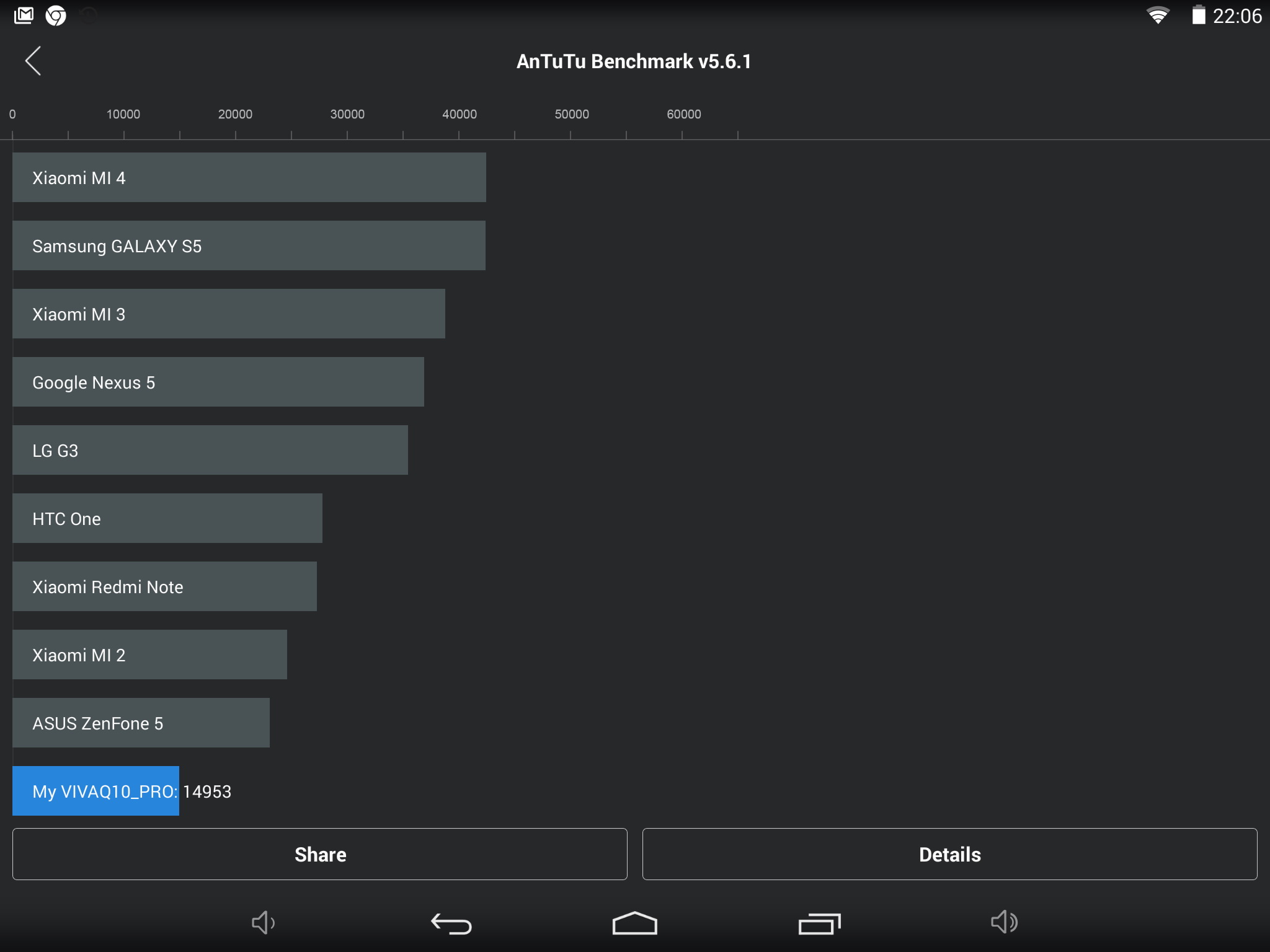
Task: Select the ASUS ZenFone 5 bar
Action: [x=141, y=723]
